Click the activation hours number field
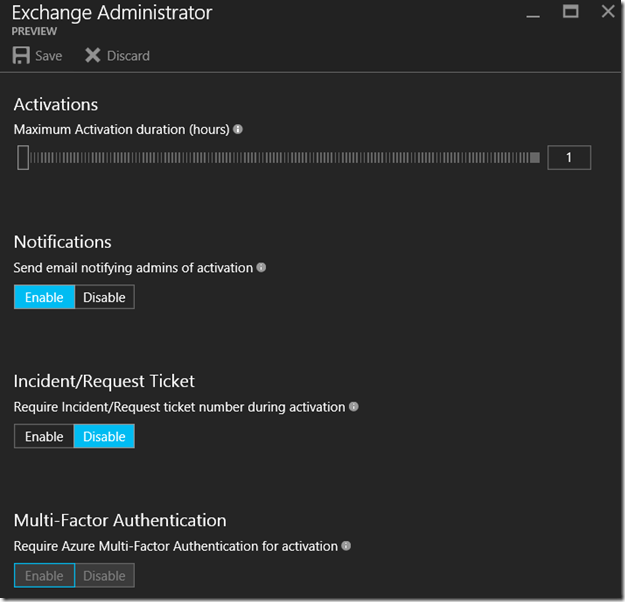Screen dimensions: 625x602 [x=569, y=157]
